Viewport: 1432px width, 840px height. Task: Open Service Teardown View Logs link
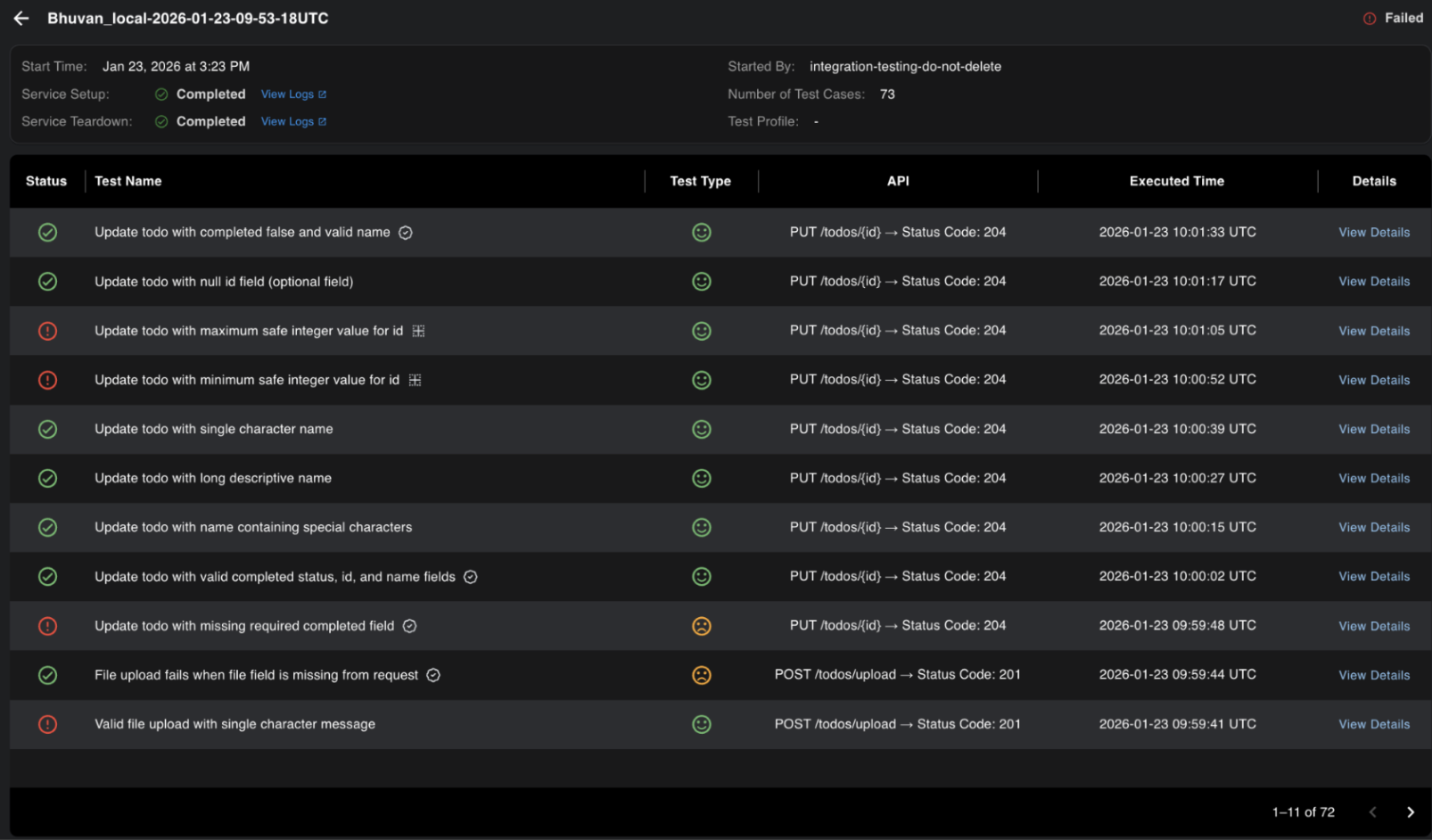tap(293, 122)
